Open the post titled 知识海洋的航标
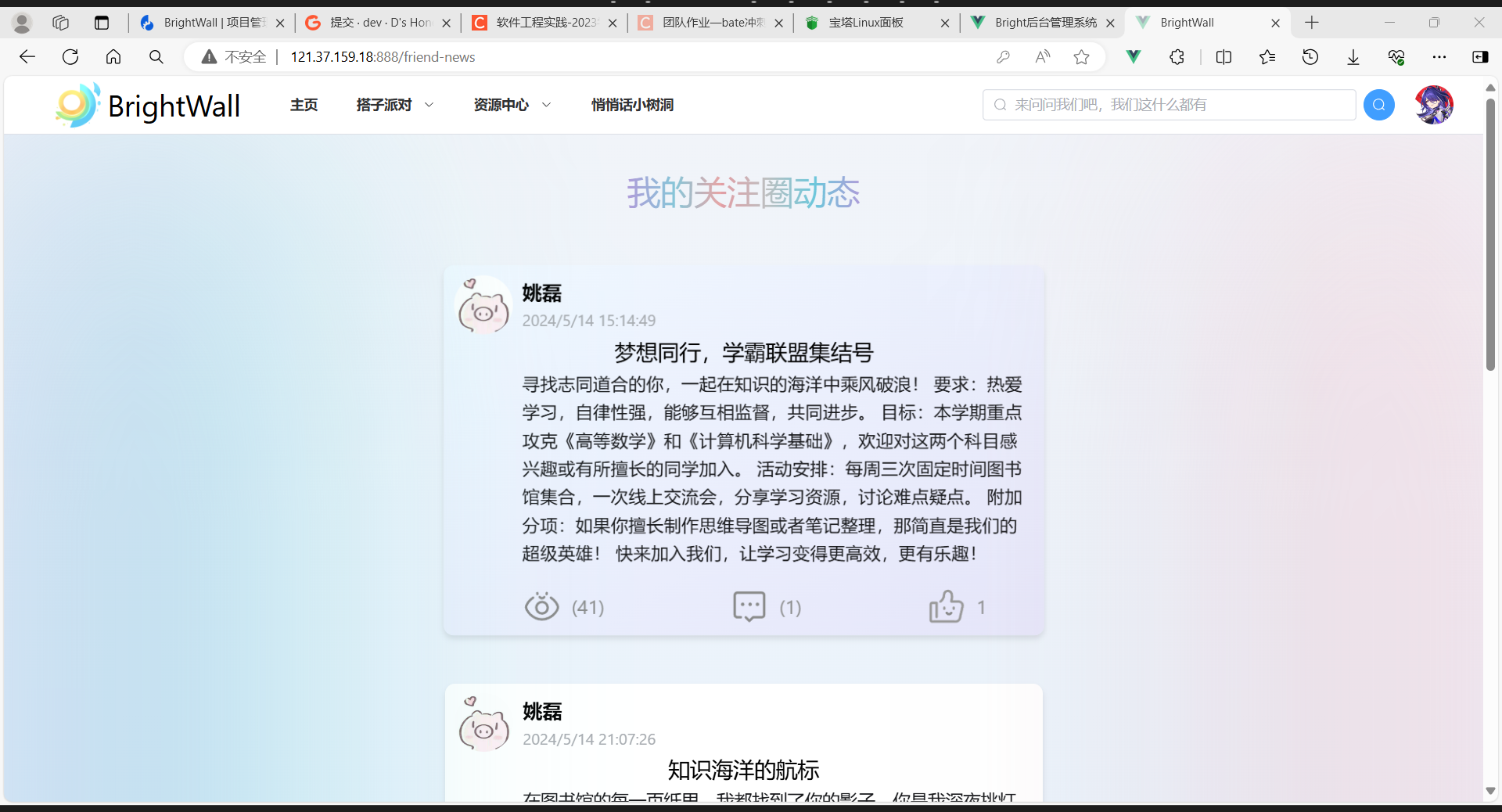This screenshot has width=1502, height=812. pos(743,771)
